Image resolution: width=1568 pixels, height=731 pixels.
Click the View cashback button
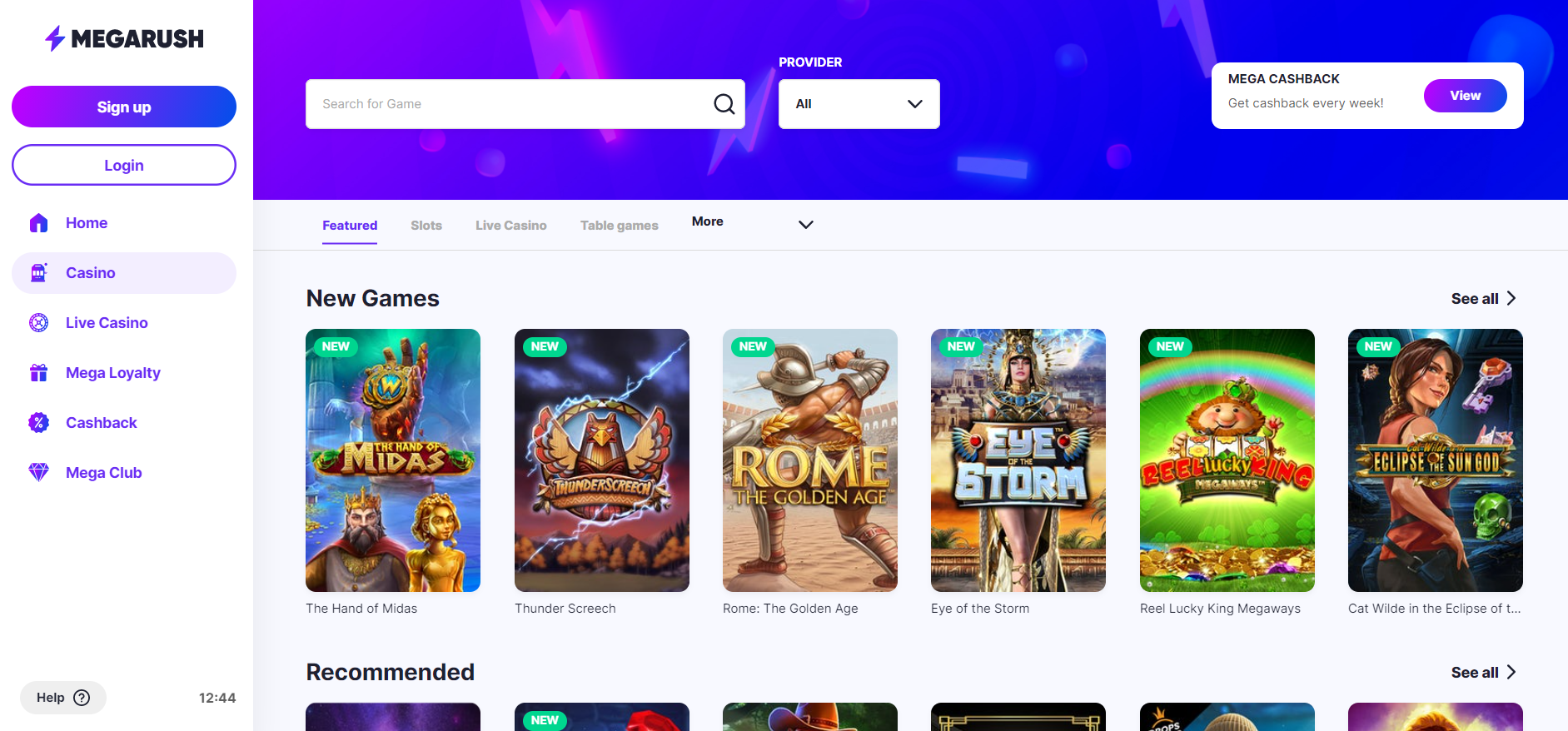1466,96
